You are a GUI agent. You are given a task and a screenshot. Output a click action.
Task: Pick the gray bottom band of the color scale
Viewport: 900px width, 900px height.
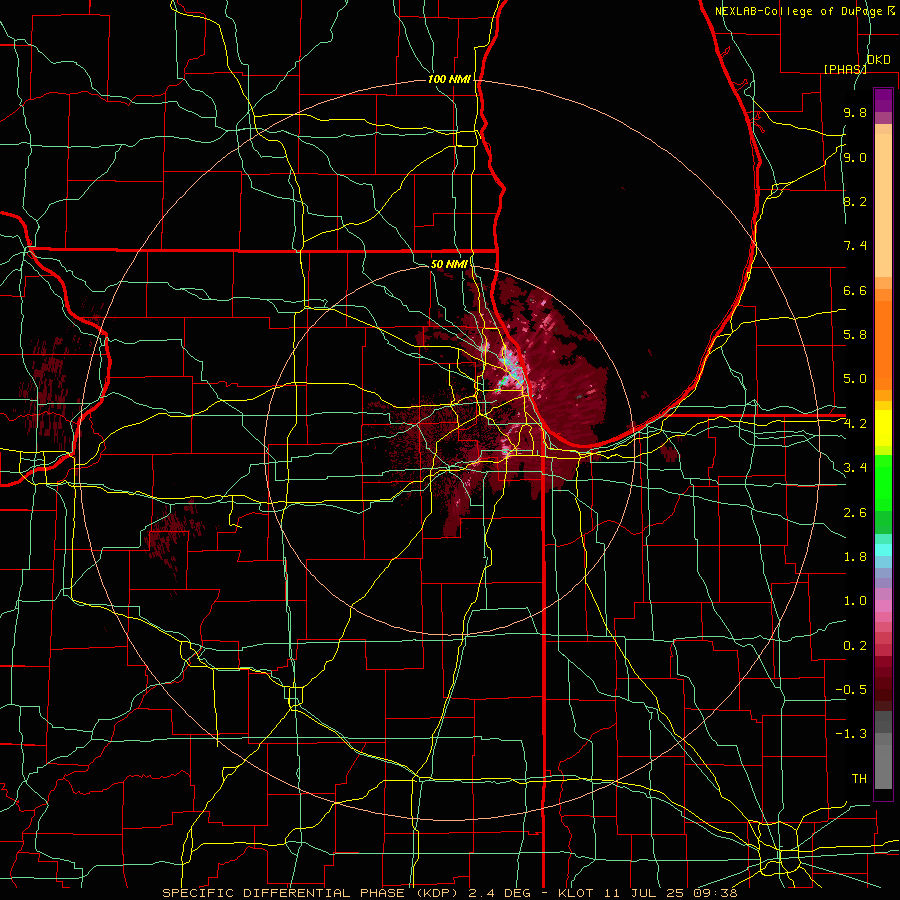click(883, 766)
